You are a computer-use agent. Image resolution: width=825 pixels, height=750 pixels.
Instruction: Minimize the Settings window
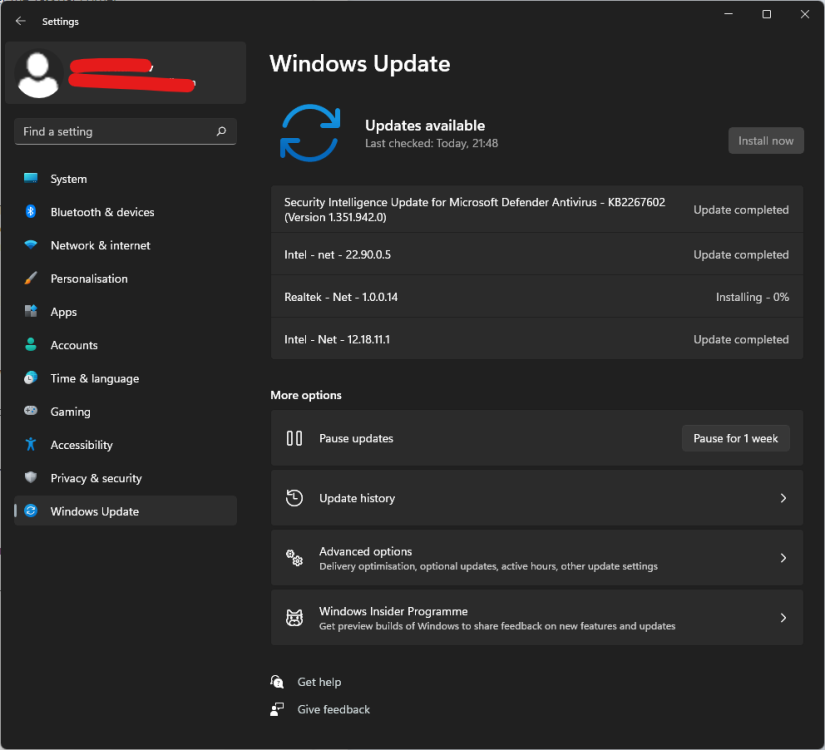point(728,14)
